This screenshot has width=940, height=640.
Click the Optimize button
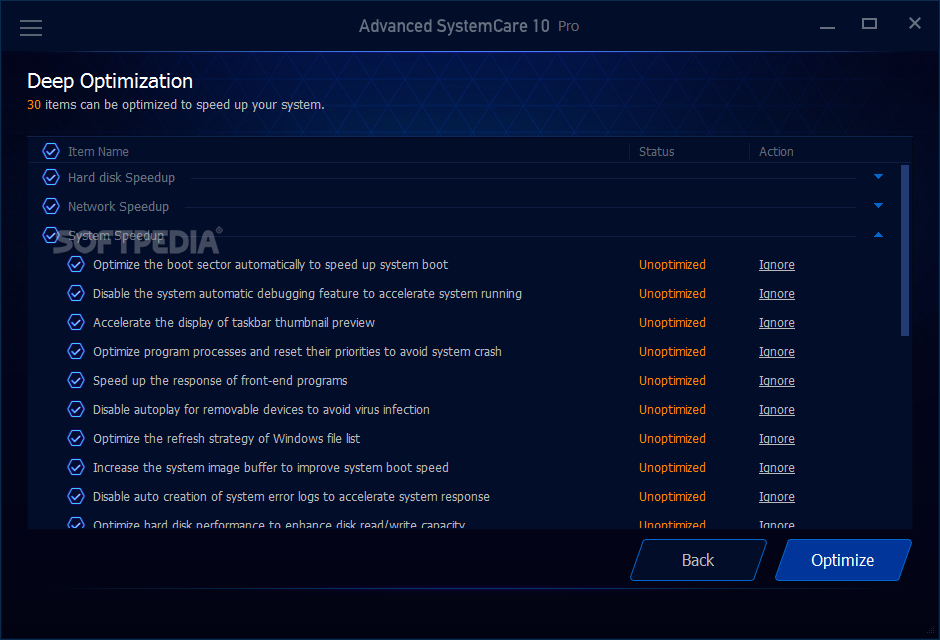point(843,560)
